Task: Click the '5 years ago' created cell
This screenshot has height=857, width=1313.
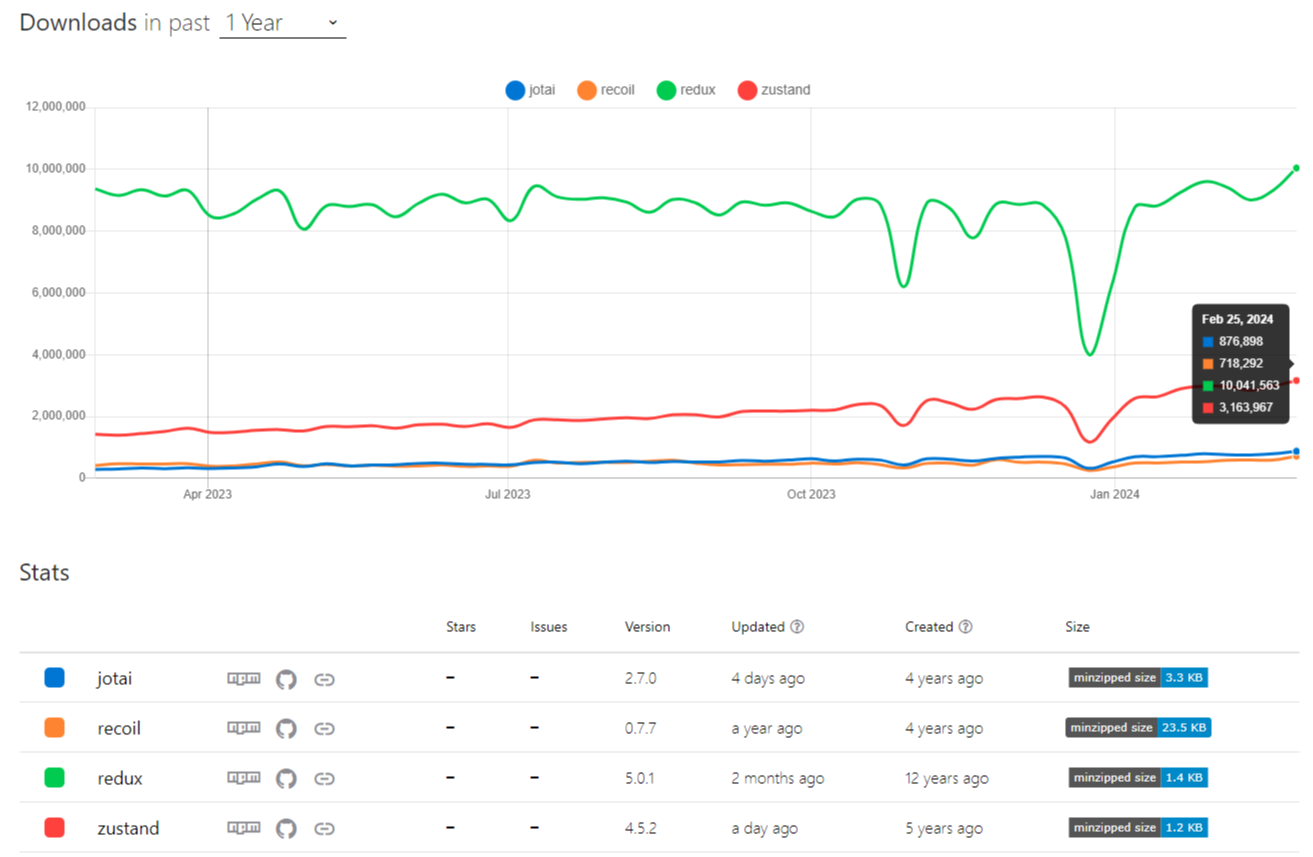Action: [944, 828]
